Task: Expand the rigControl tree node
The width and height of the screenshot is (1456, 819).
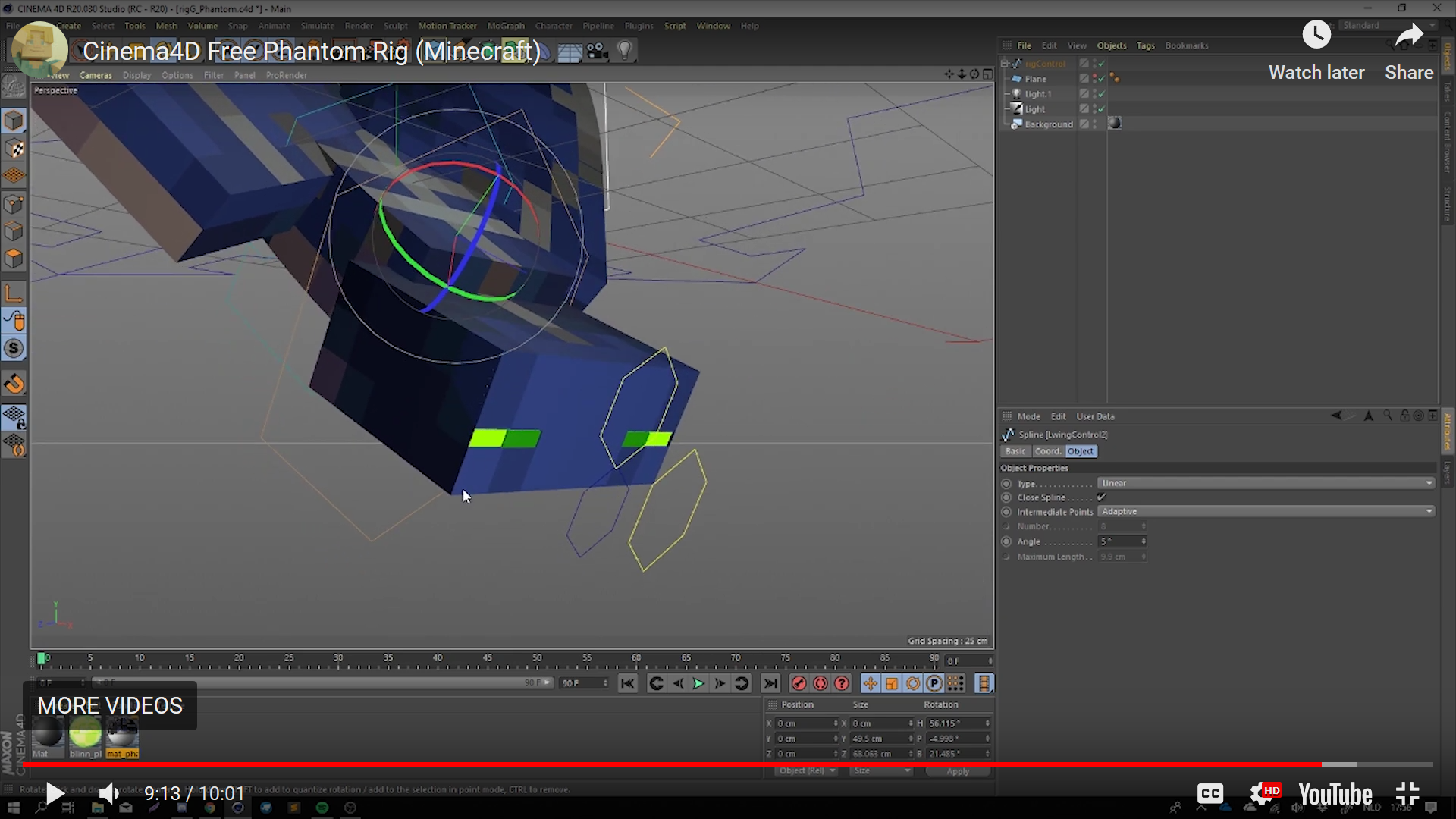Action: [x=1005, y=64]
